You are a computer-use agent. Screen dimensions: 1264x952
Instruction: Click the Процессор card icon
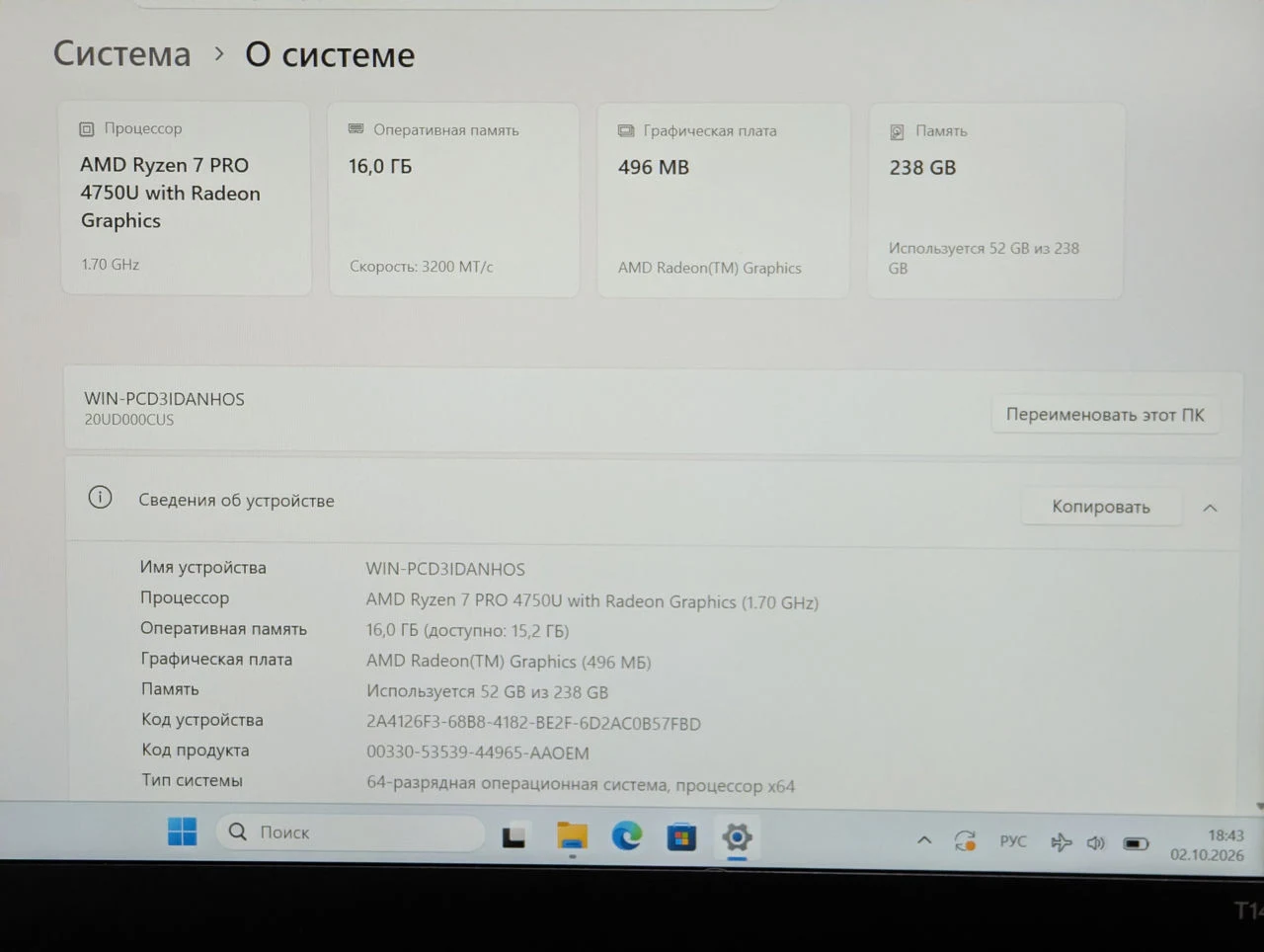[87, 129]
